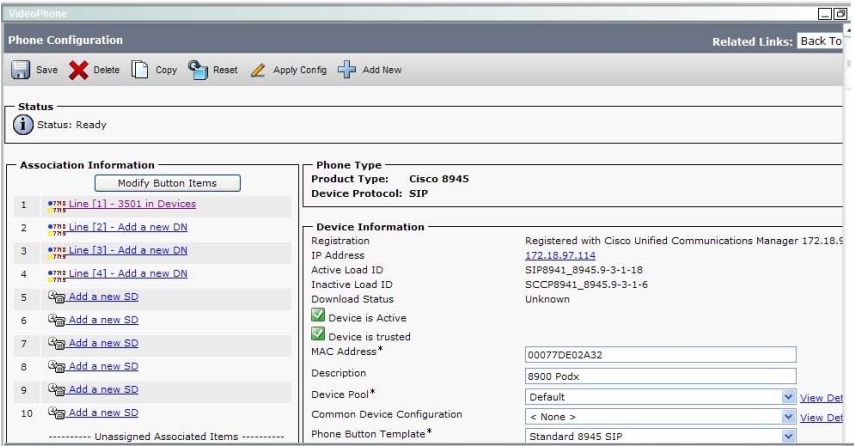Click the SIP8941_8945.9-3-1-18 active load value
This screenshot has height=446, width=854.
tap(584, 270)
